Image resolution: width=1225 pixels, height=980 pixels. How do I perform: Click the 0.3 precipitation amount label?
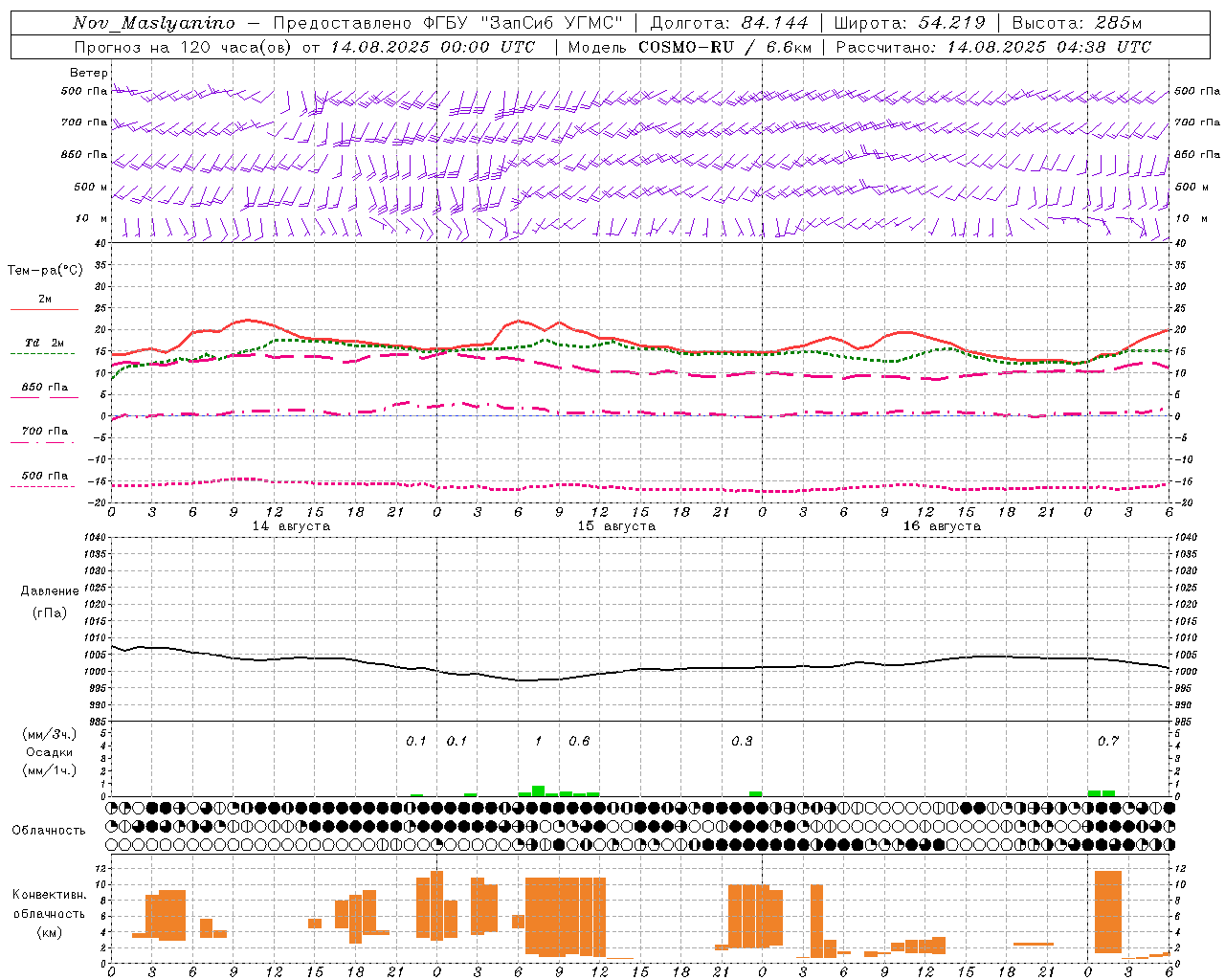[x=742, y=741]
